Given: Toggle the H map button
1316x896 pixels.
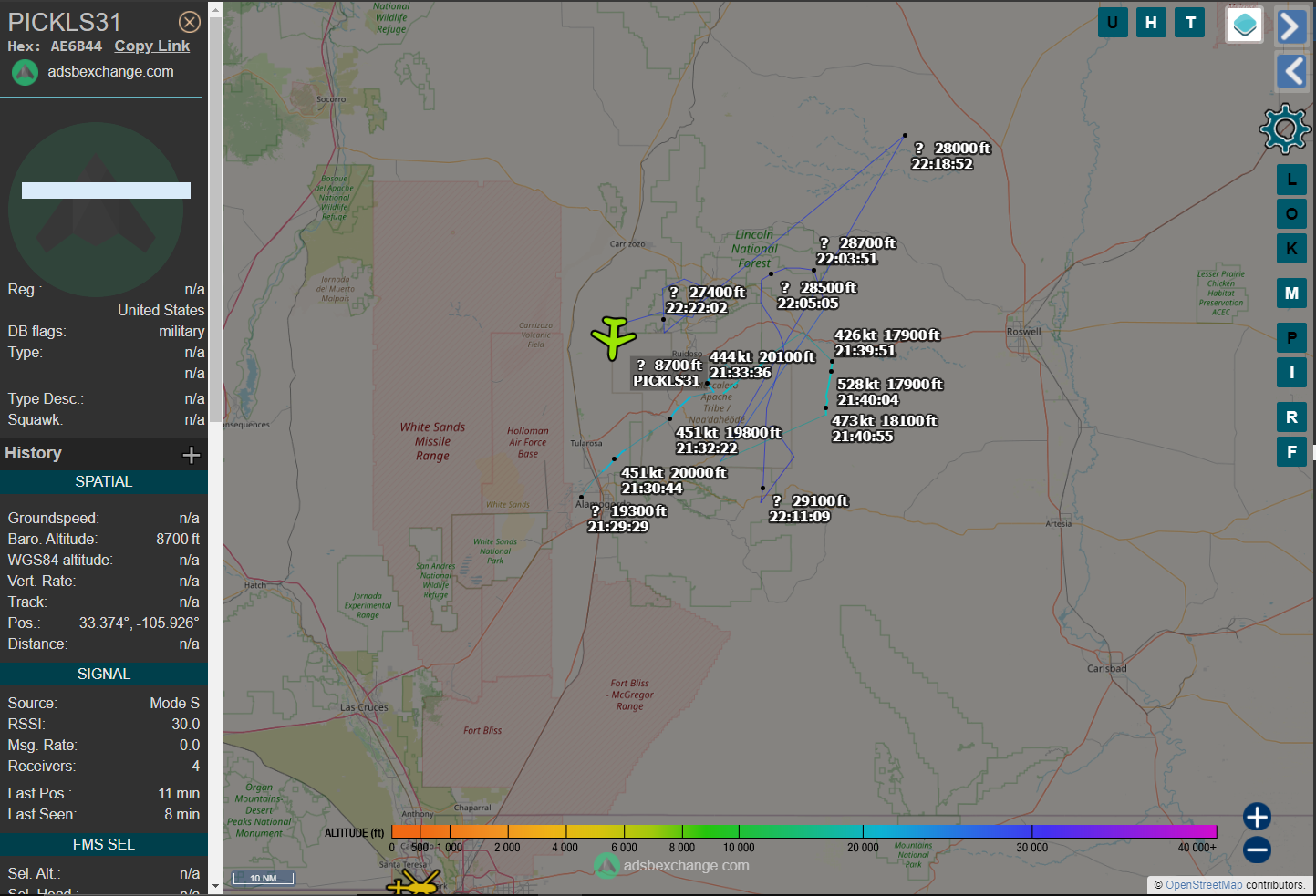Looking at the screenshot, I should (x=1151, y=23).
